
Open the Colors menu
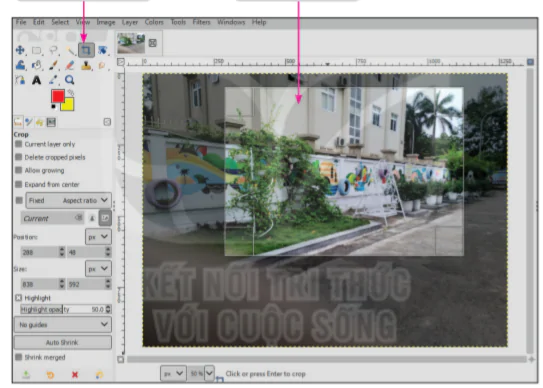[x=154, y=22]
